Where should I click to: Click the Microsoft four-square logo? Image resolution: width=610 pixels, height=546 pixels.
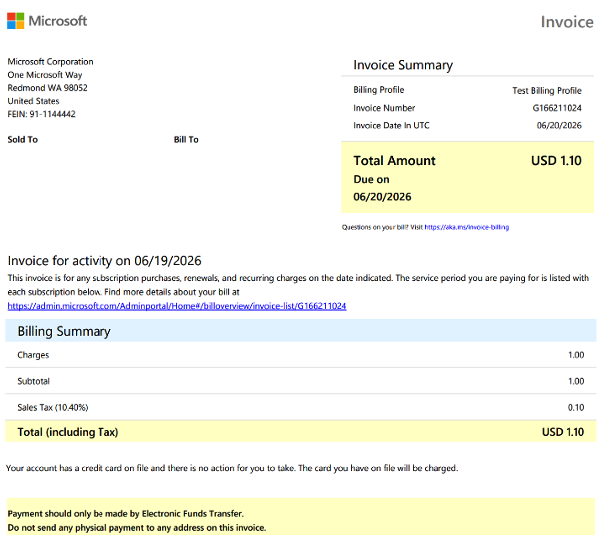click(16, 21)
